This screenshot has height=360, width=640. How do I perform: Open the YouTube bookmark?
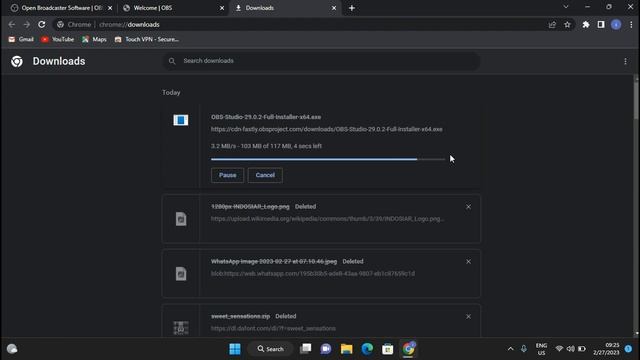57,39
